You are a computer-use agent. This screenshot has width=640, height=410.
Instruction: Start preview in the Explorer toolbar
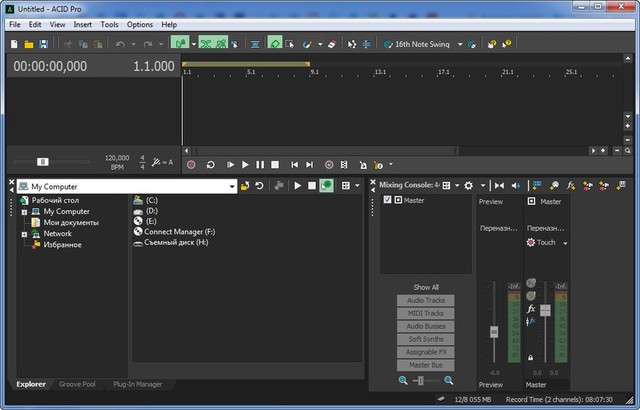point(297,186)
